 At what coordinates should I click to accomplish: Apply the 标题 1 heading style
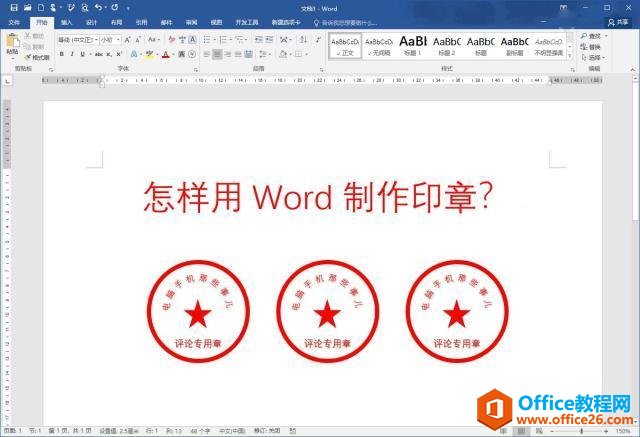[413, 46]
